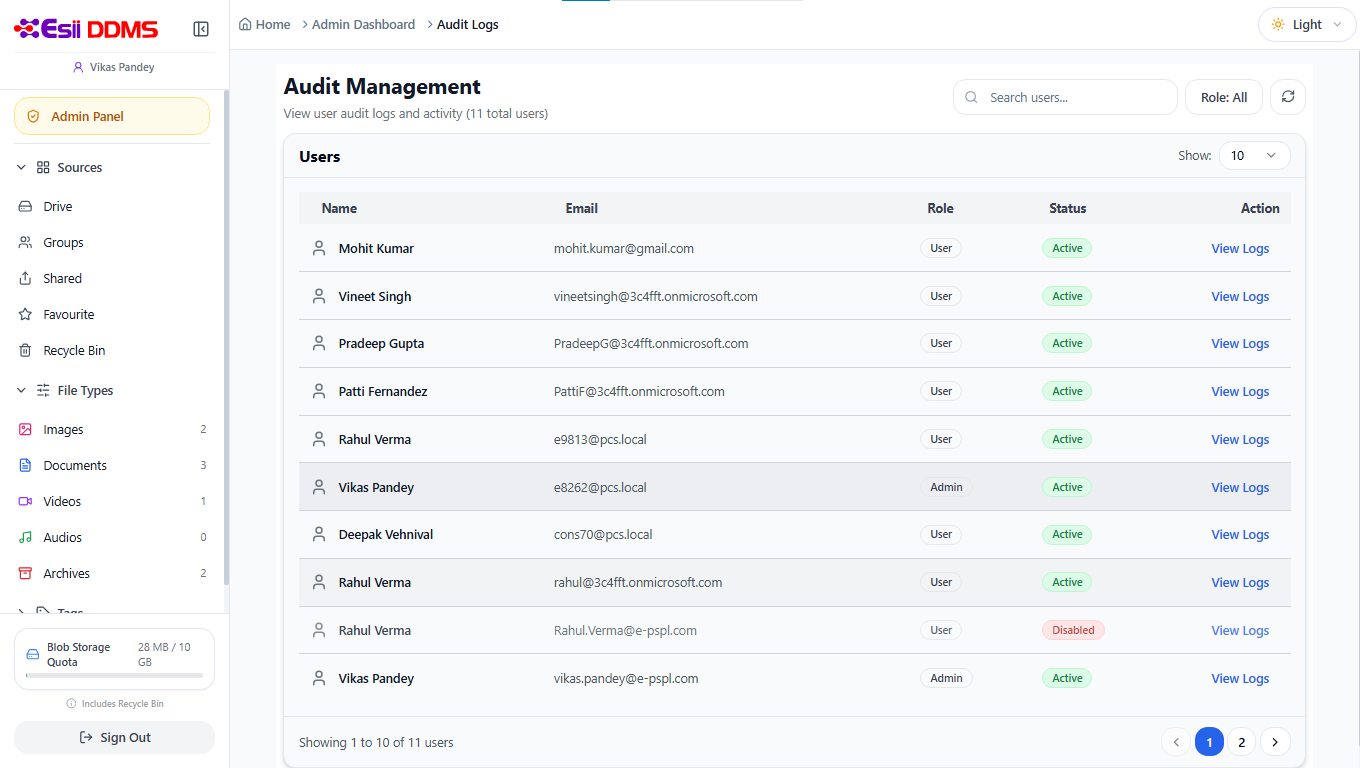Click the Shared icon in sidebar
Viewport: 1360px width, 768px height.
(x=26, y=279)
